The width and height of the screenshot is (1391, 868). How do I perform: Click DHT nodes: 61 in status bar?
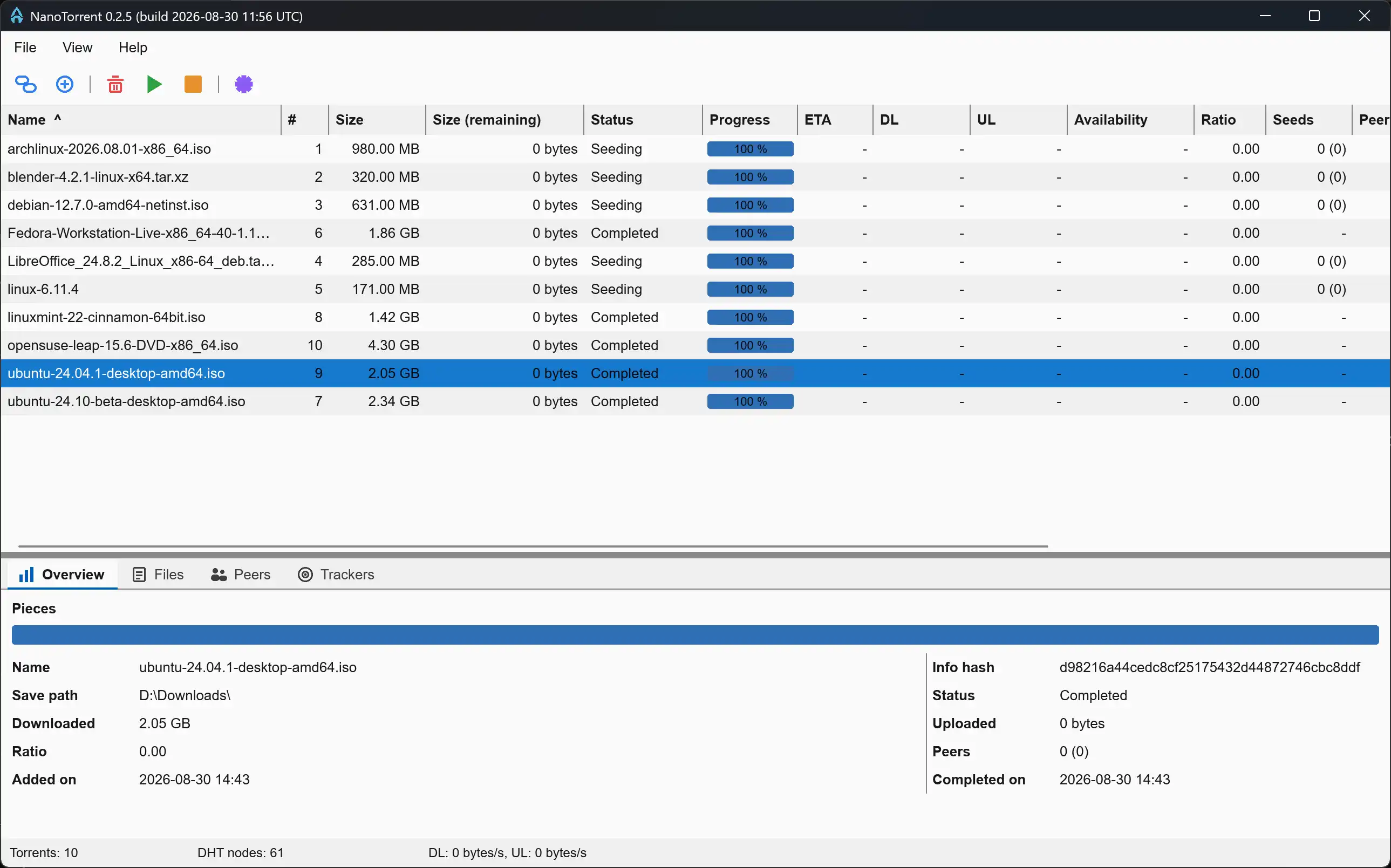241,853
